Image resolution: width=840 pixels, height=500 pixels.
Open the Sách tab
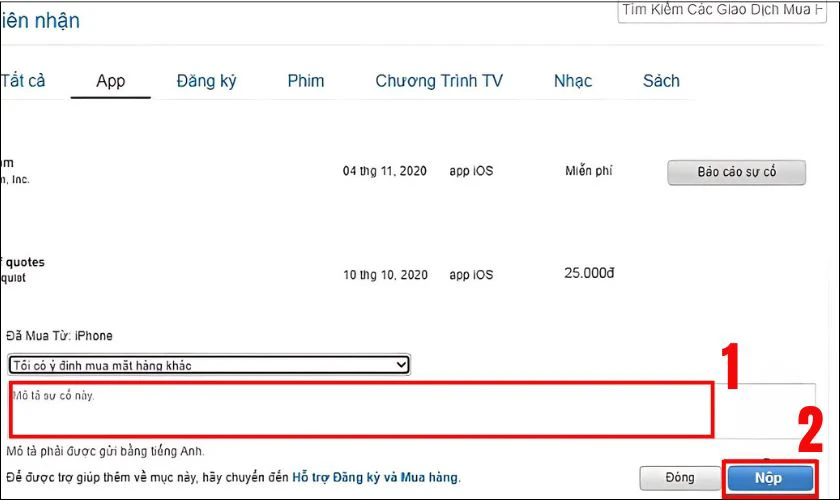pyautogui.click(x=661, y=81)
